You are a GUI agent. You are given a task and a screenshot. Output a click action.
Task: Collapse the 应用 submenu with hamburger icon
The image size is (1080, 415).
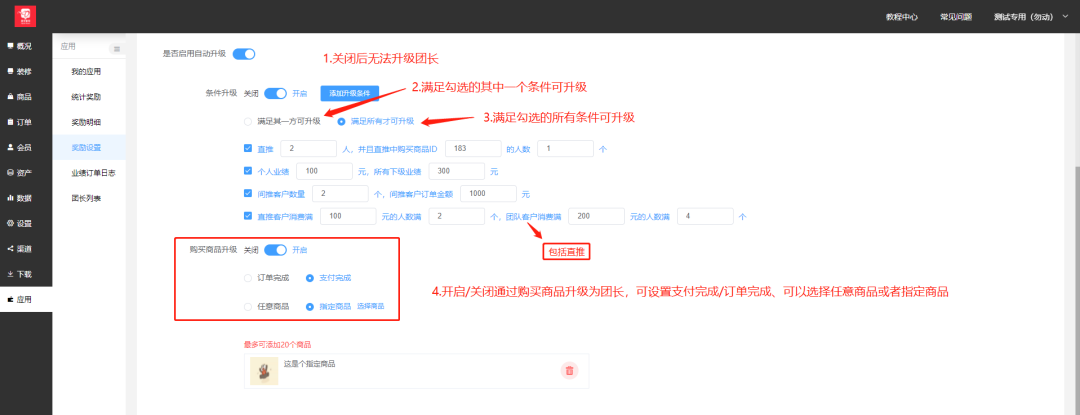(116, 48)
